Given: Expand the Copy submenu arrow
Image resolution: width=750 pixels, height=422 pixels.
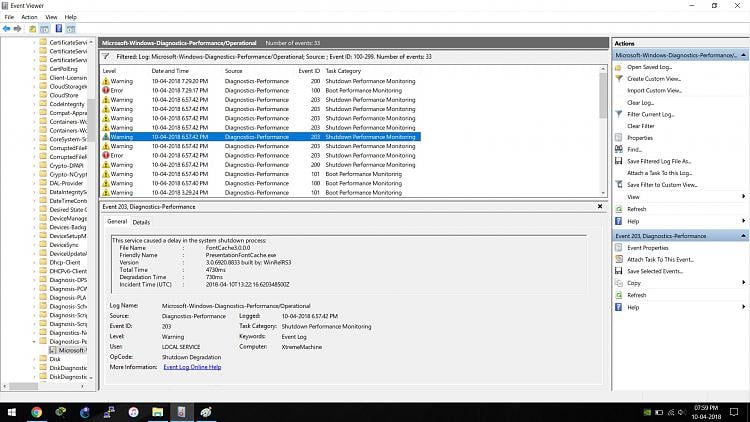Looking at the screenshot, I should click(x=743, y=283).
